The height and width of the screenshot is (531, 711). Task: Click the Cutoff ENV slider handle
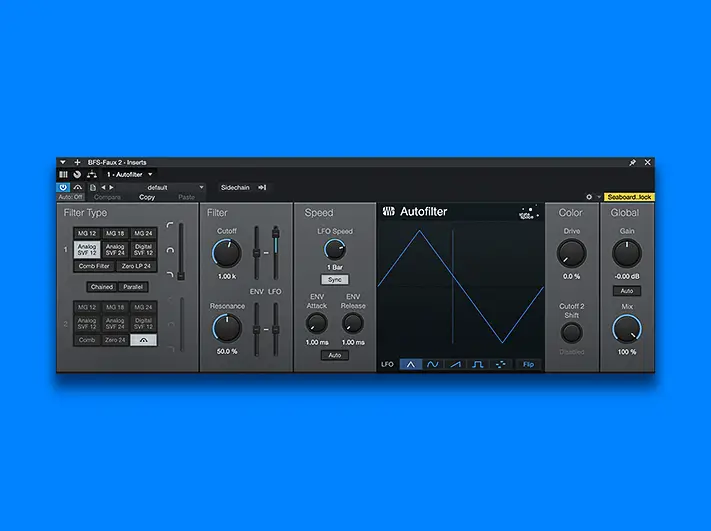tap(257, 253)
